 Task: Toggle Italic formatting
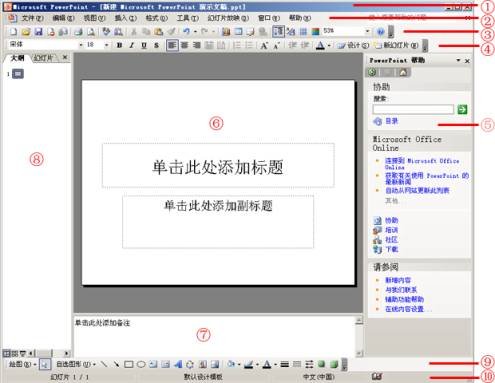pos(132,45)
